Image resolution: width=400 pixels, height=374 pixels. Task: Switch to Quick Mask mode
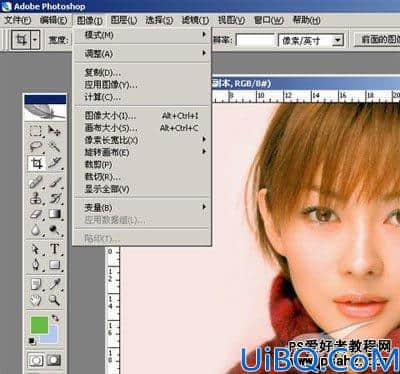[x=54, y=361]
